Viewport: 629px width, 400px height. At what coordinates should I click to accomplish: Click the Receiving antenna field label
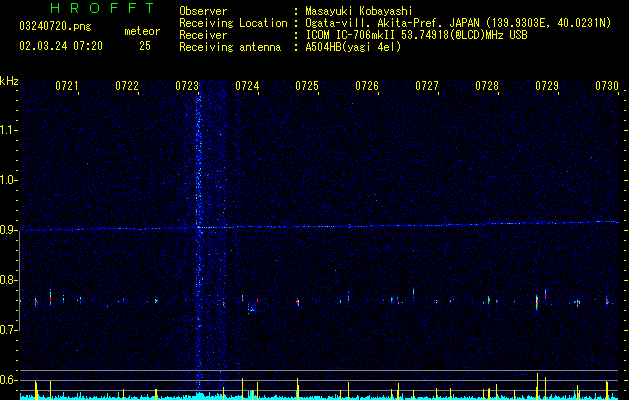[x=230, y=47]
